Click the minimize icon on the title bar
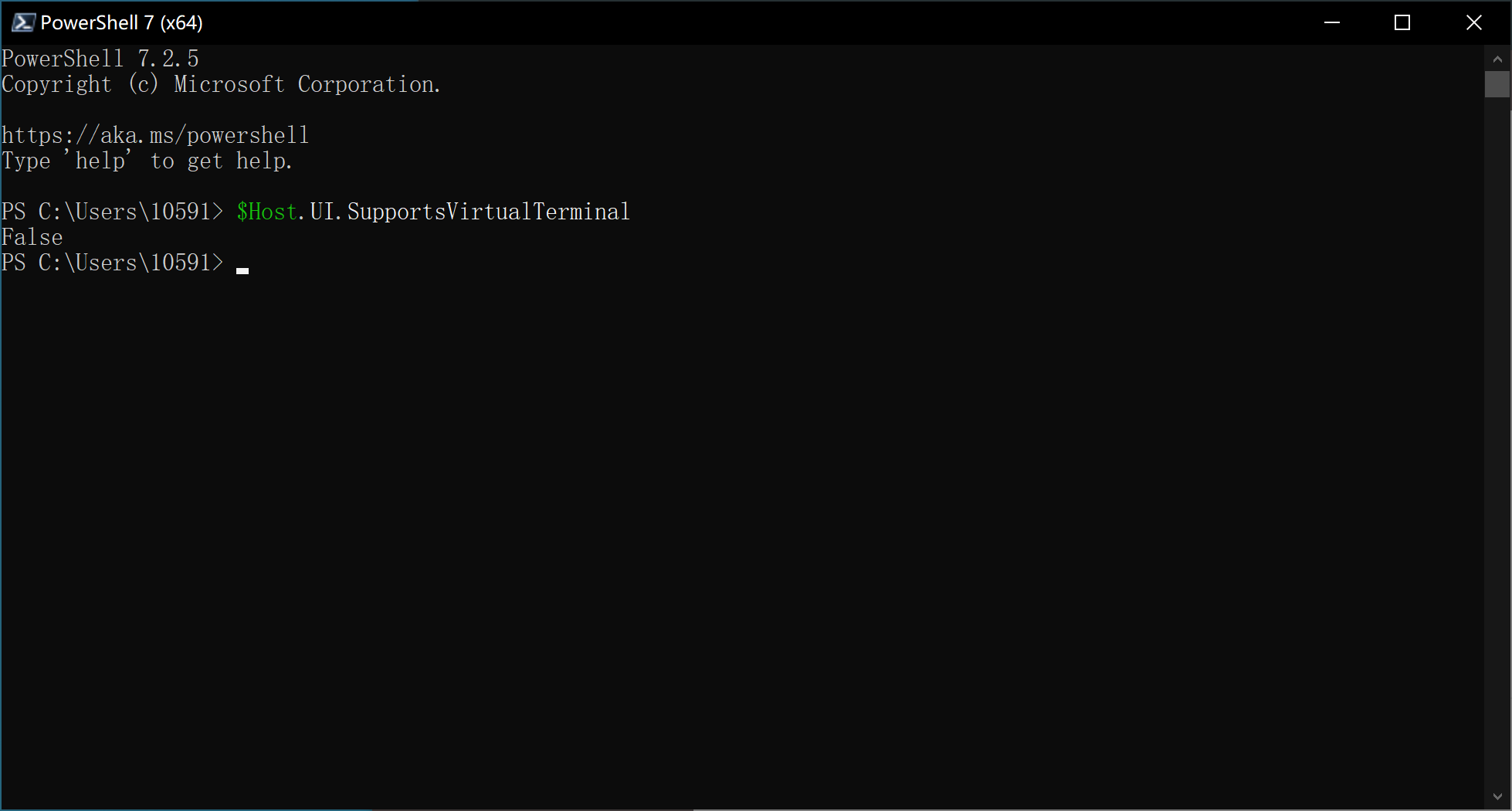Image resolution: width=1512 pixels, height=811 pixels. point(1332,22)
